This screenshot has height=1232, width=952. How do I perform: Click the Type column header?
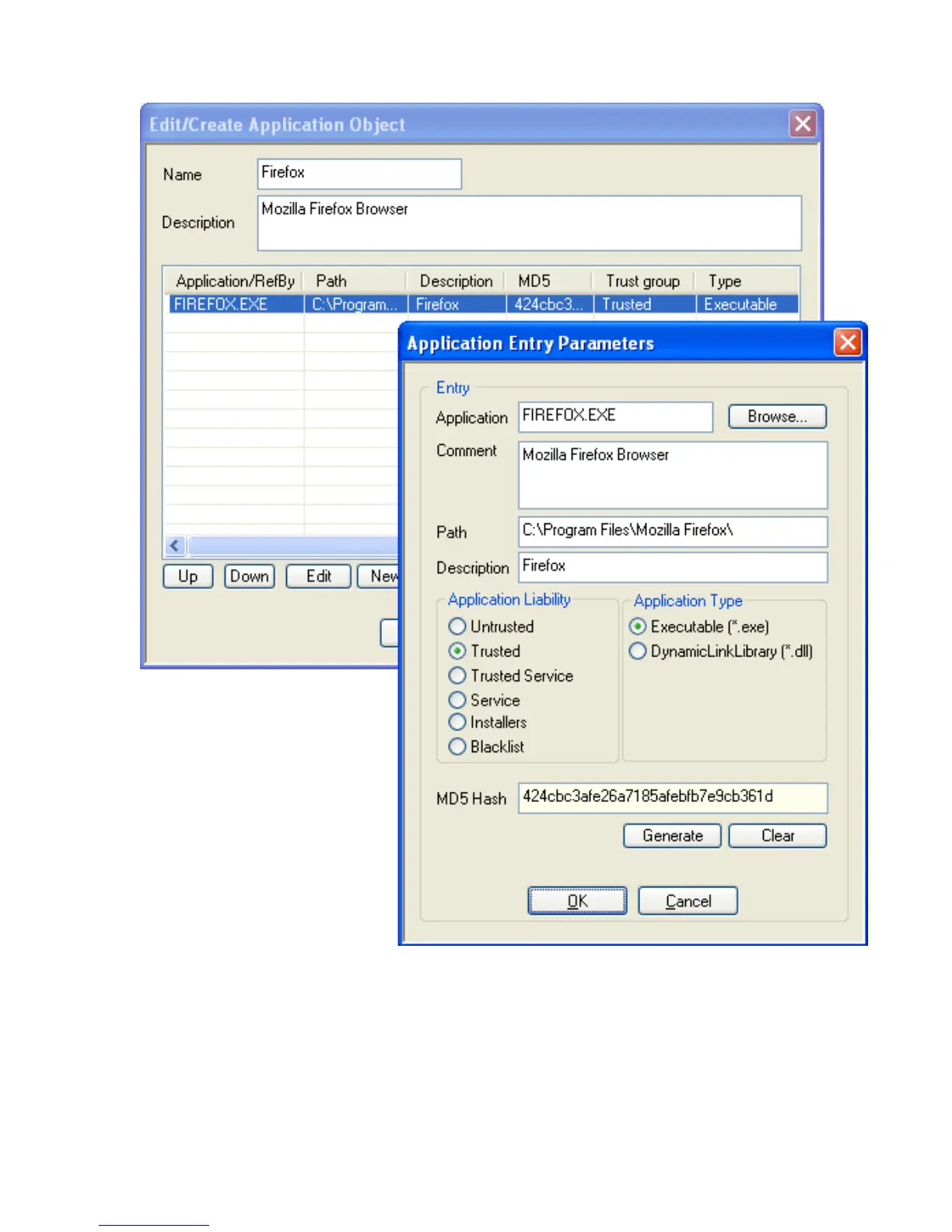(x=747, y=281)
